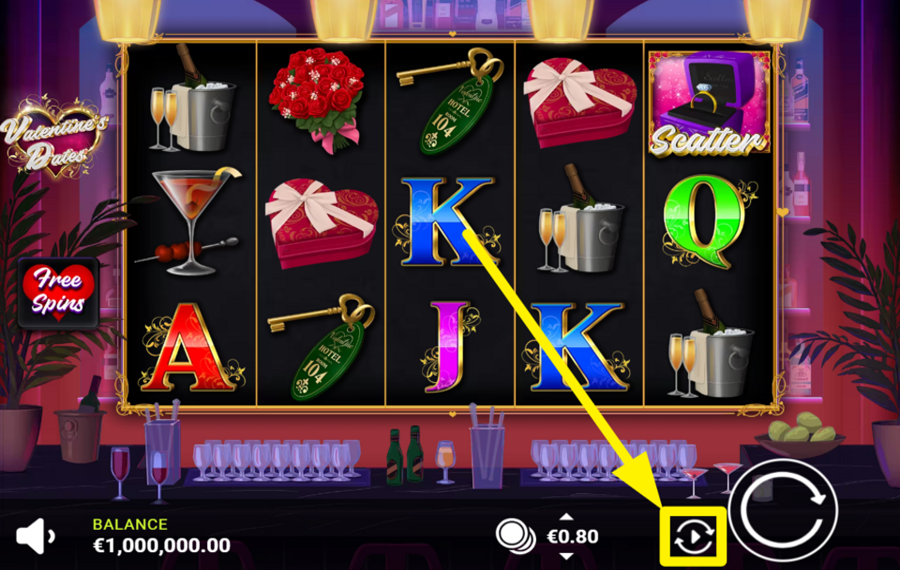900x570 pixels.
Task: Increase the bet with up arrow
Action: 566,517
